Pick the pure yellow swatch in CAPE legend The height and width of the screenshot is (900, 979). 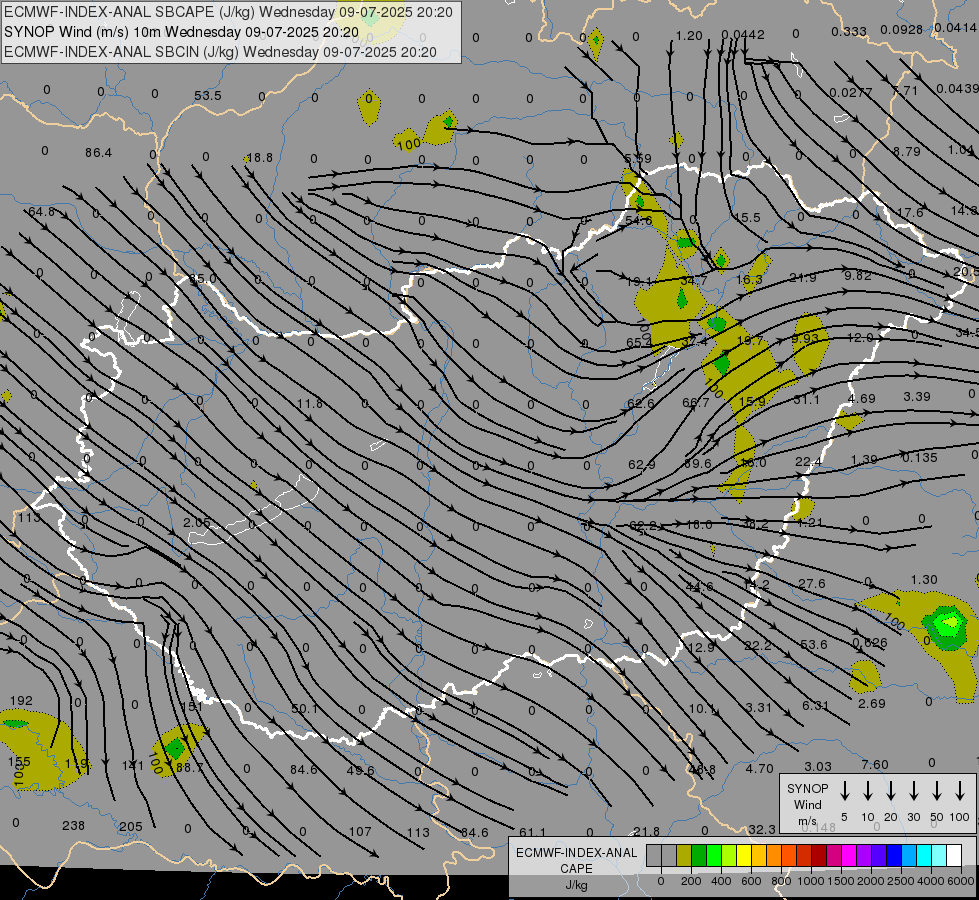[x=744, y=856]
